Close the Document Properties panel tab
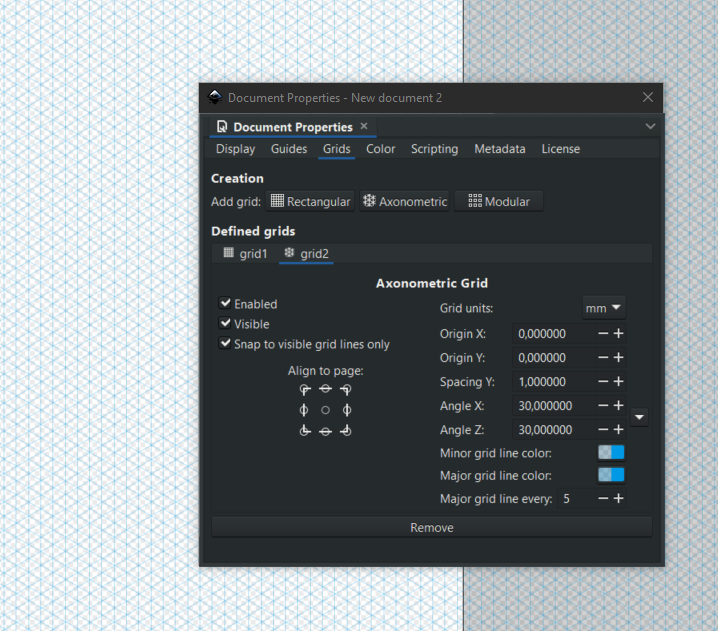The height and width of the screenshot is (631, 718). [364, 126]
